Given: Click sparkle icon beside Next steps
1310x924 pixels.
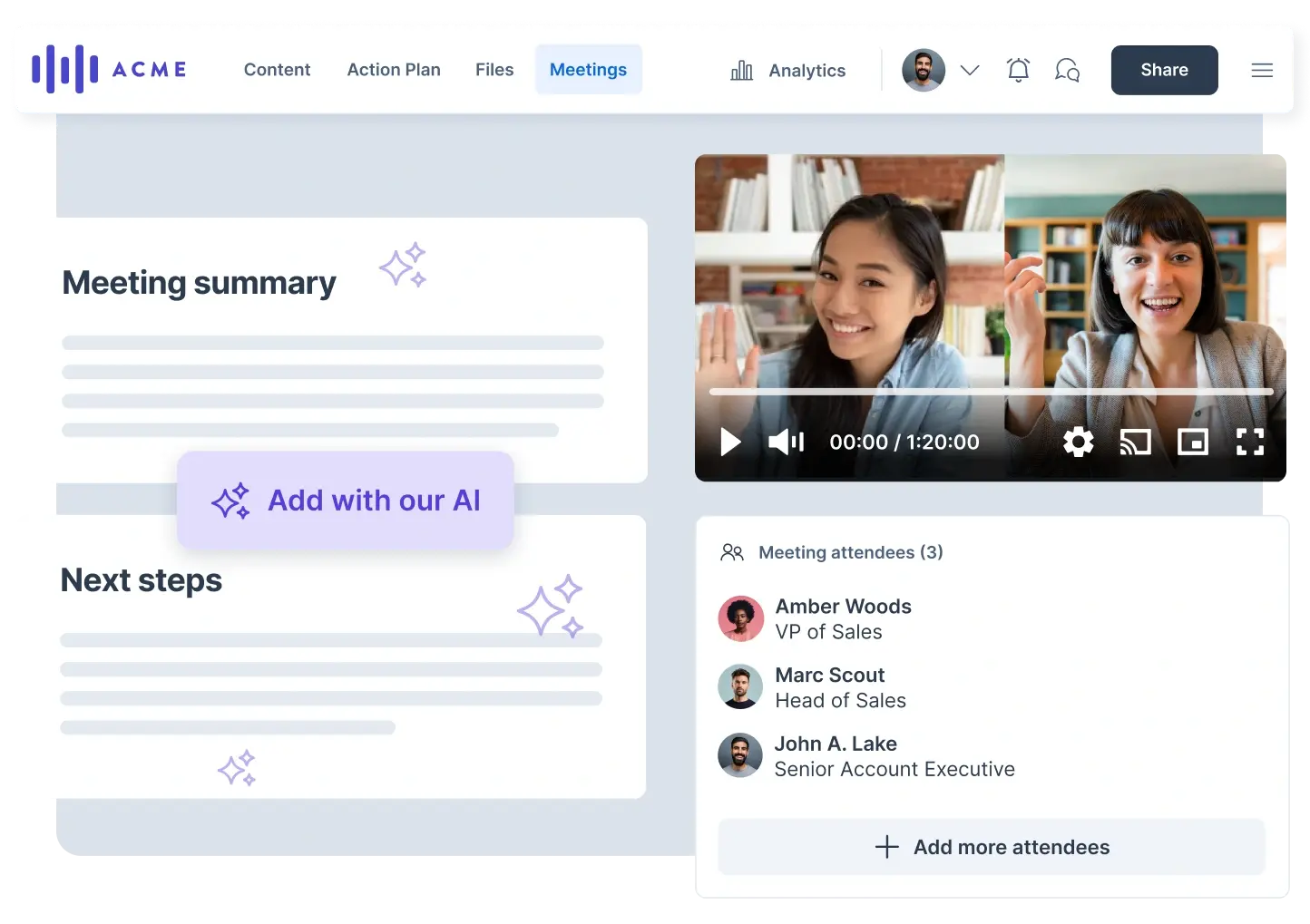Looking at the screenshot, I should [x=551, y=606].
